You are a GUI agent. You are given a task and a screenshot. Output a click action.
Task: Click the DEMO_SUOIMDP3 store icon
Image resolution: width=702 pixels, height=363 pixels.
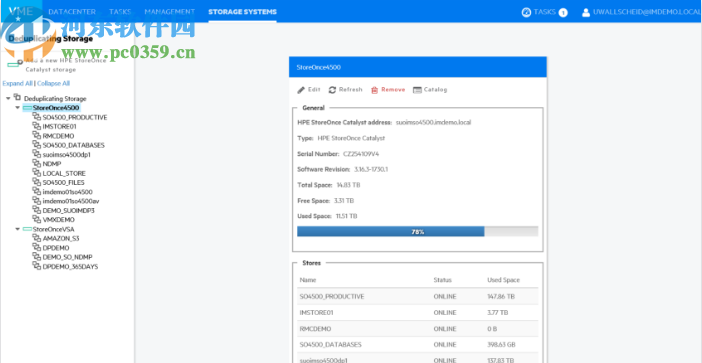tap(36, 210)
